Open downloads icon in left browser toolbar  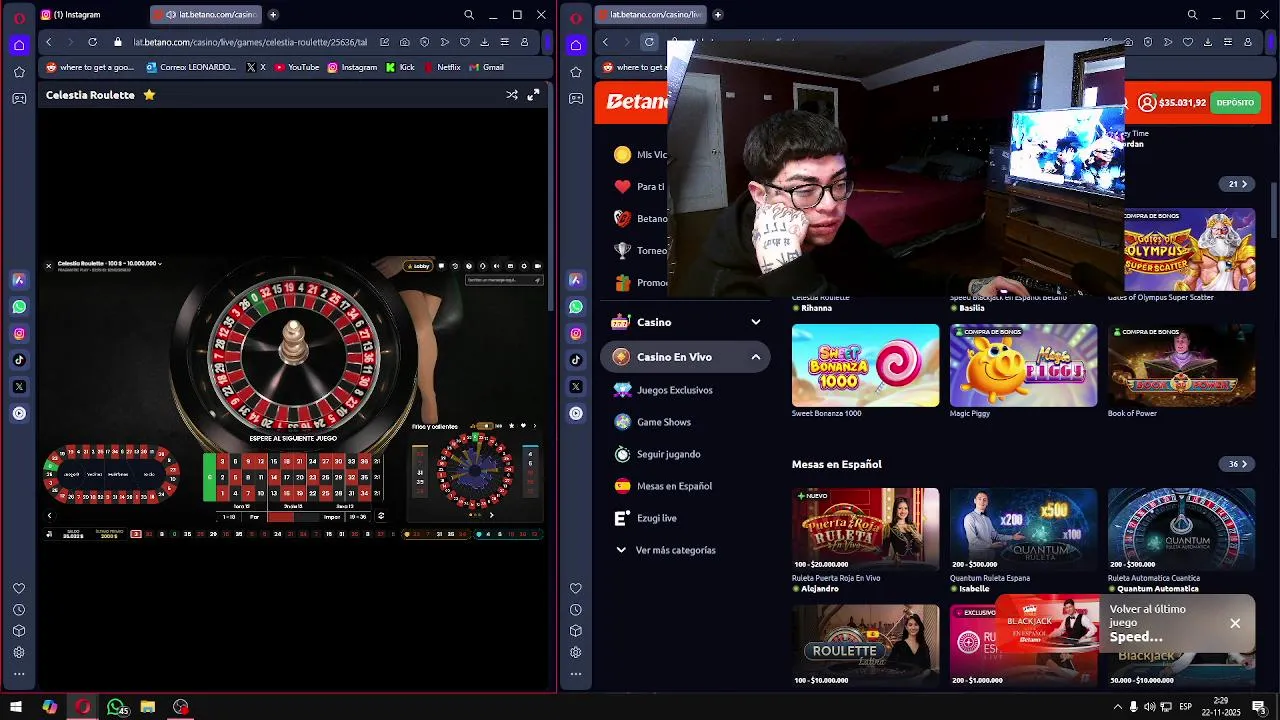click(484, 42)
